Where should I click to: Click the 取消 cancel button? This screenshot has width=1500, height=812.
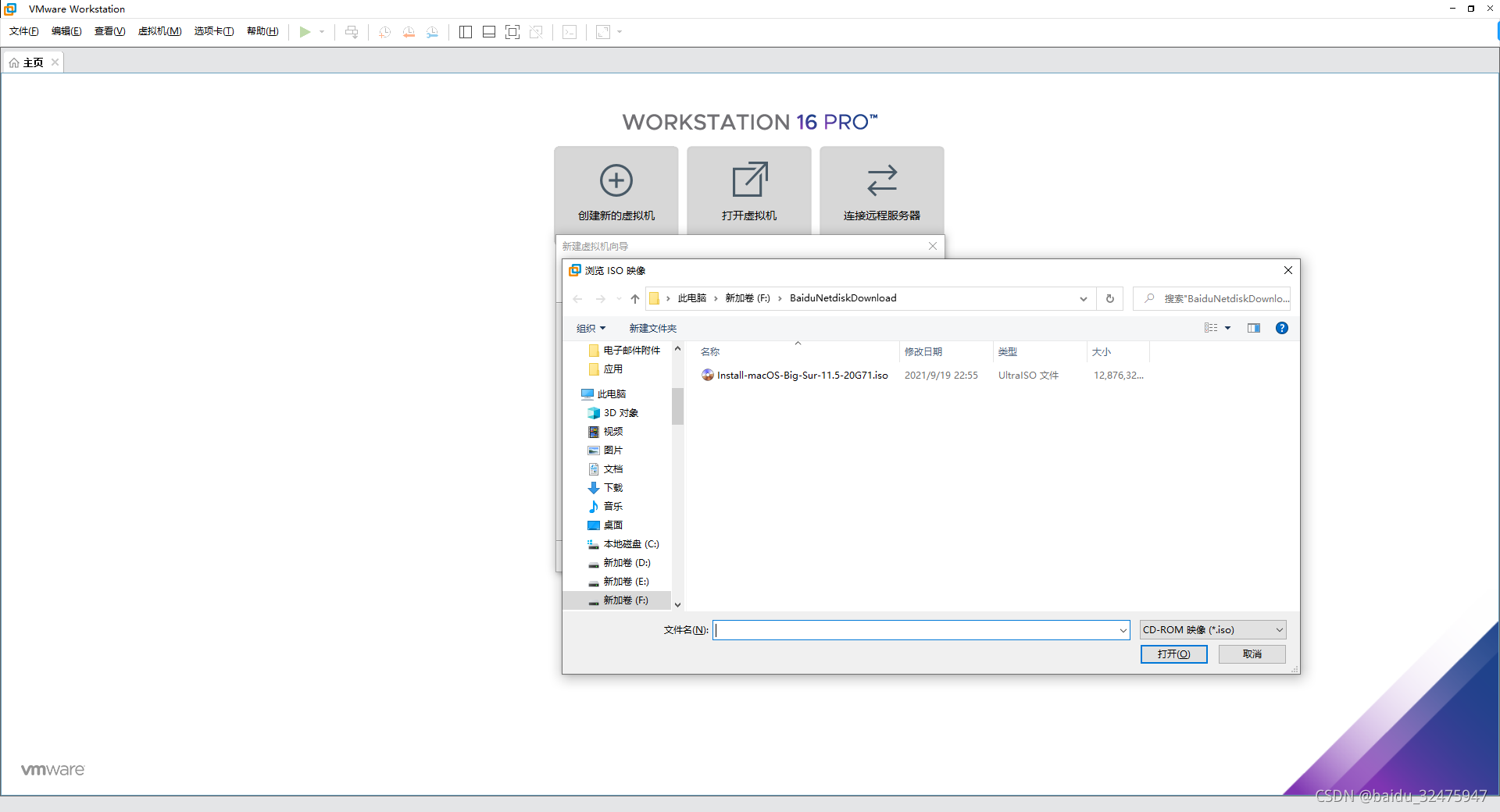pyautogui.click(x=1252, y=654)
